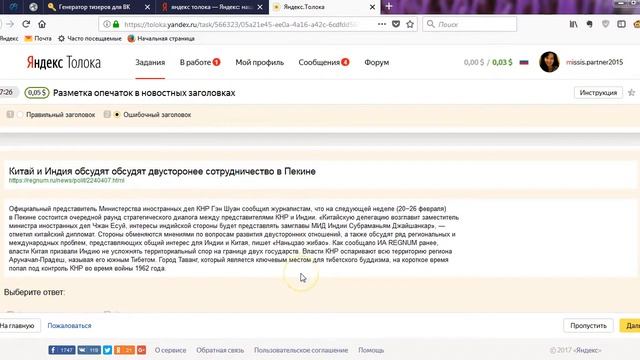Switch to the Генератор тизеров для ВК tab
The image size is (640, 360).
[94, 7]
